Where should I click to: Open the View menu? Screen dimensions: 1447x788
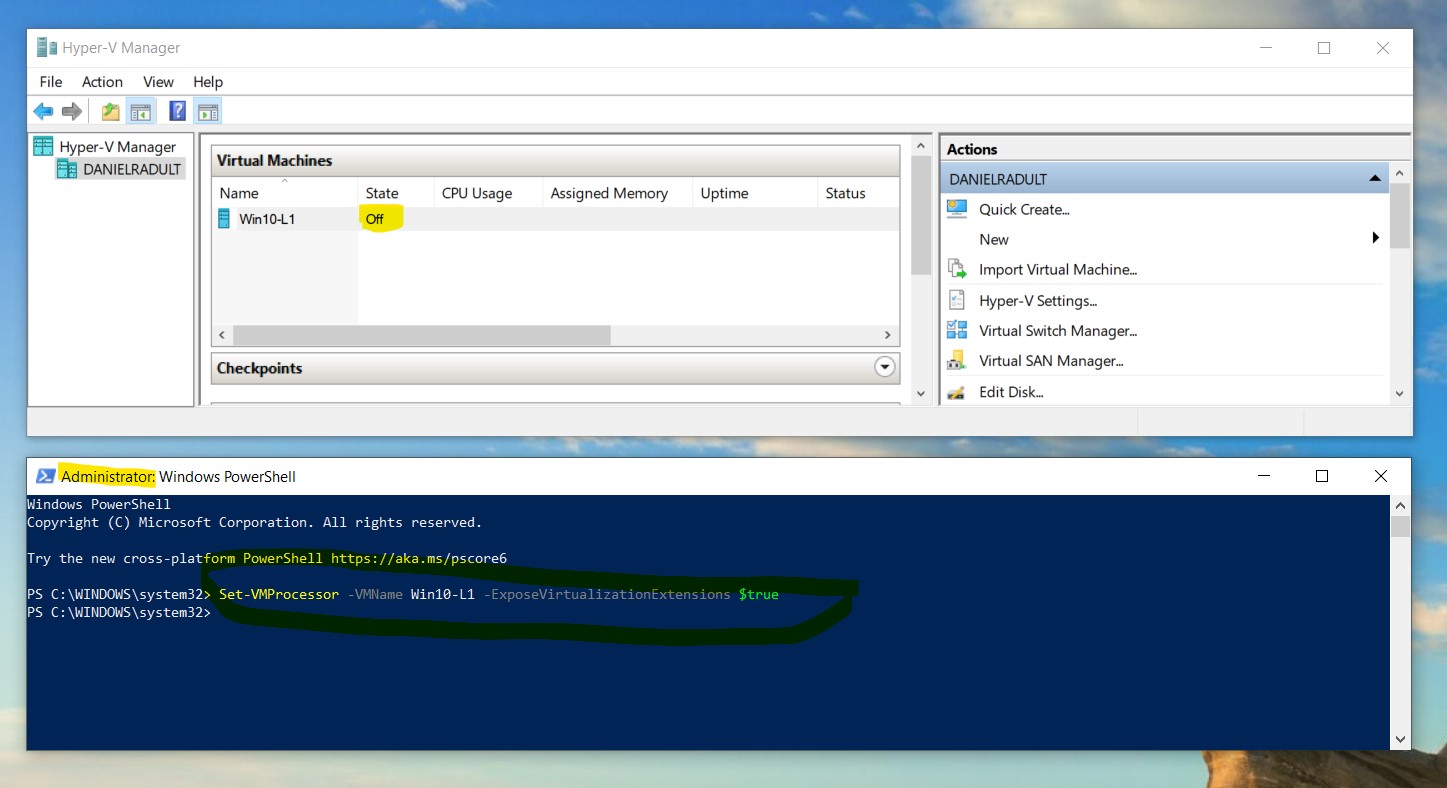click(158, 82)
